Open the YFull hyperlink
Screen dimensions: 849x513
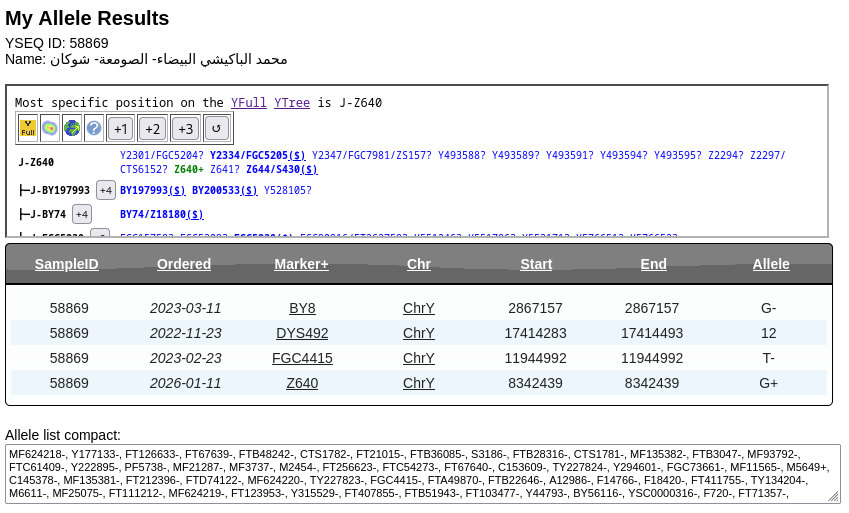point(249,102)
